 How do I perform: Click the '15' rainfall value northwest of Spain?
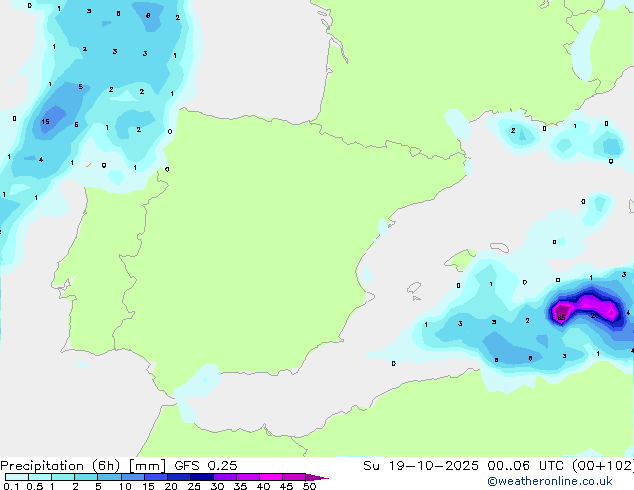point(45,121)
